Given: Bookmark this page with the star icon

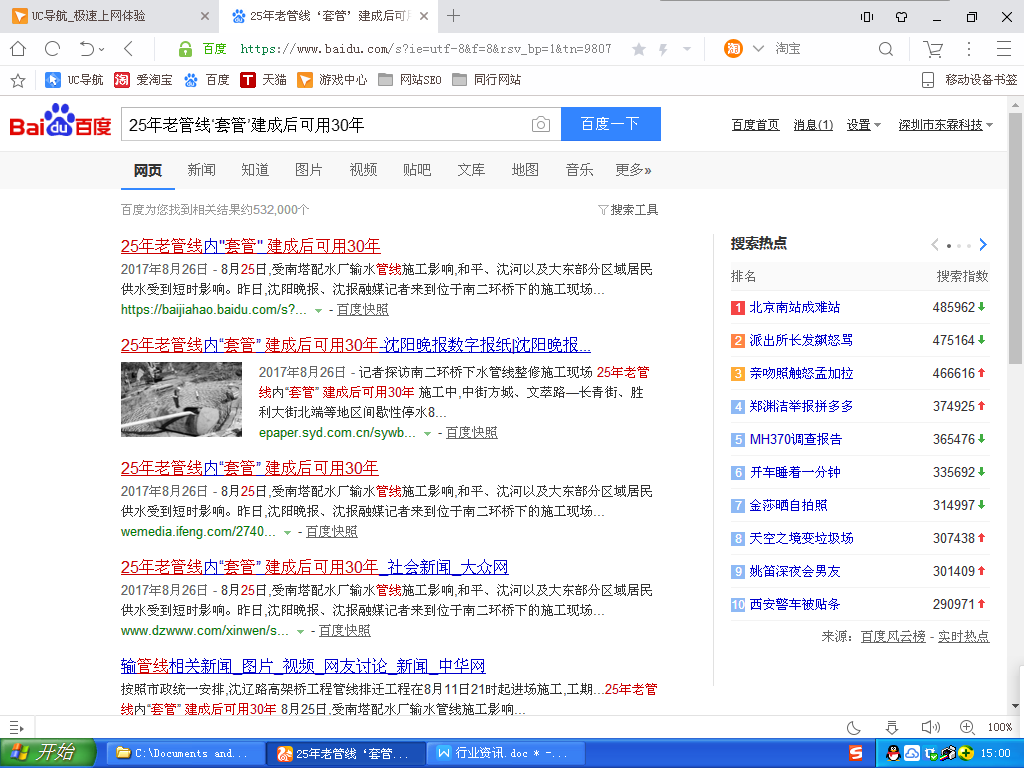Looking at the screenshot, I should pyautogui.click(x=638, y=48).
